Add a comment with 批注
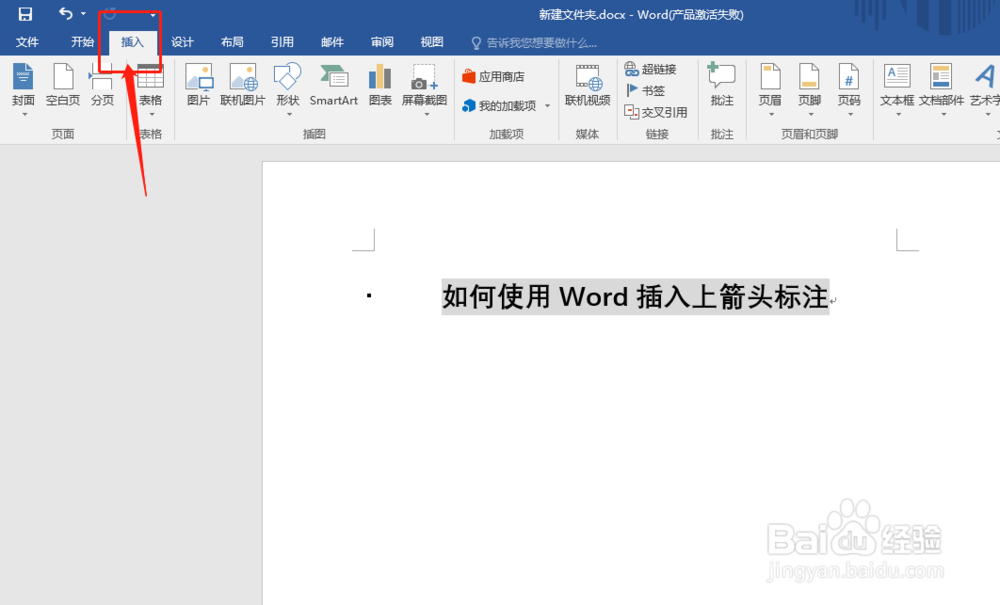The width and height of the screenshot is (1000, 605). point(722,85)
